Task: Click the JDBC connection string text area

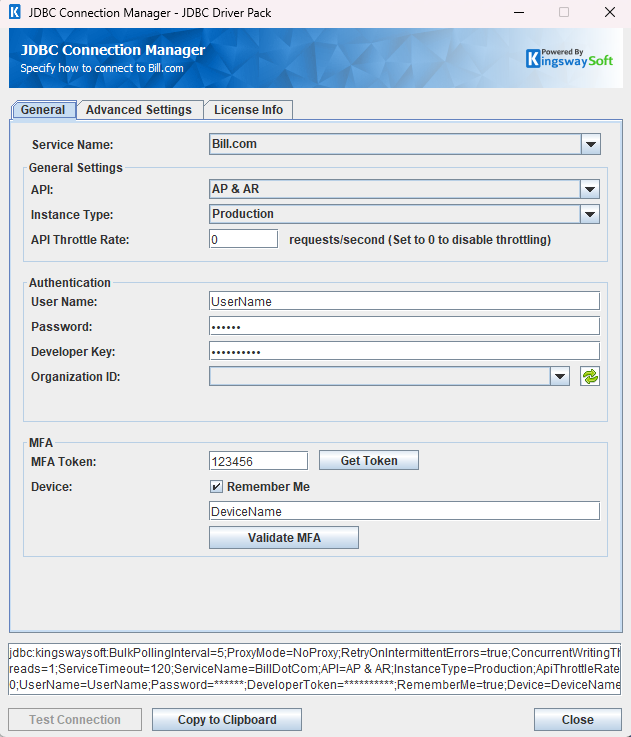Action: [315, 669]
